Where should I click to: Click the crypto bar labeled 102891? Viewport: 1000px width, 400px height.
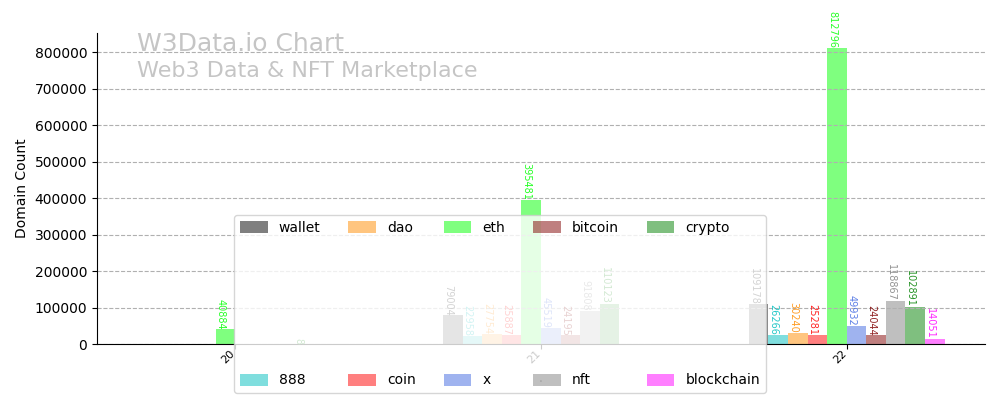pyautogui.click(x=915, y=326)
